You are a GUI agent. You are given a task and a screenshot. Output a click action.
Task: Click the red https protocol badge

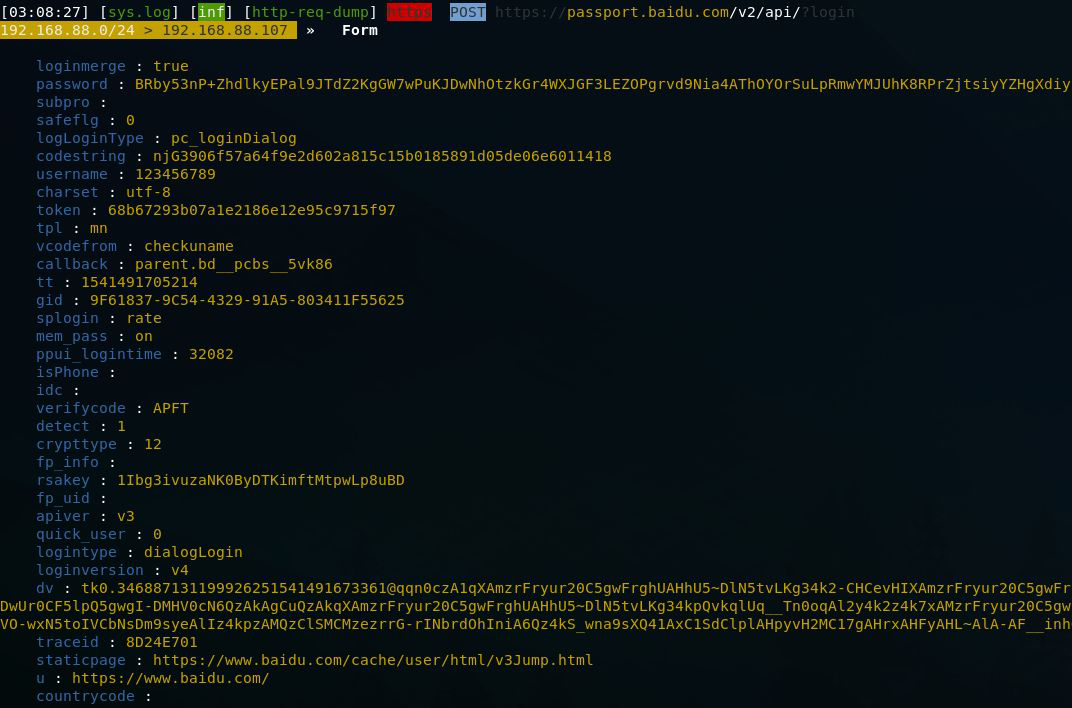(409, 12)
